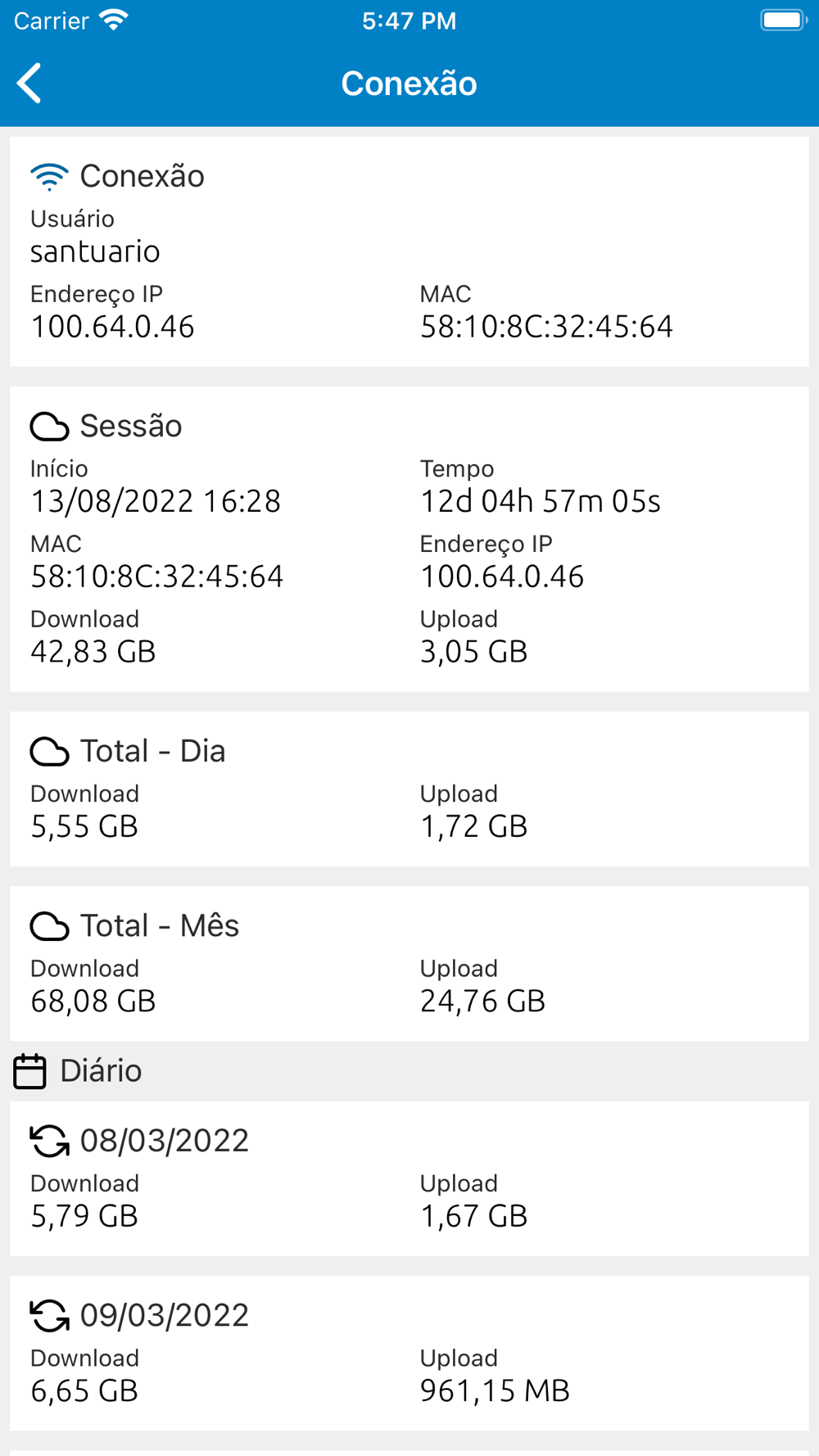Tap the connection IP address 100.64.0.46

pyautogui.click(x=112, y=327)
